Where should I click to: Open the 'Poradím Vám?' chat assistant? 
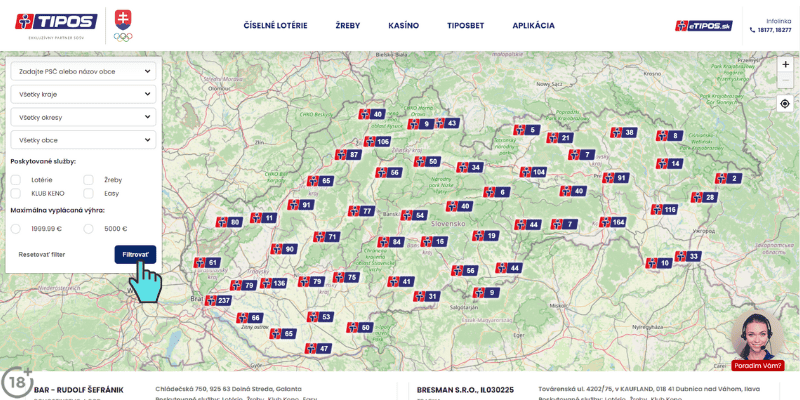[x=757, y=343]
